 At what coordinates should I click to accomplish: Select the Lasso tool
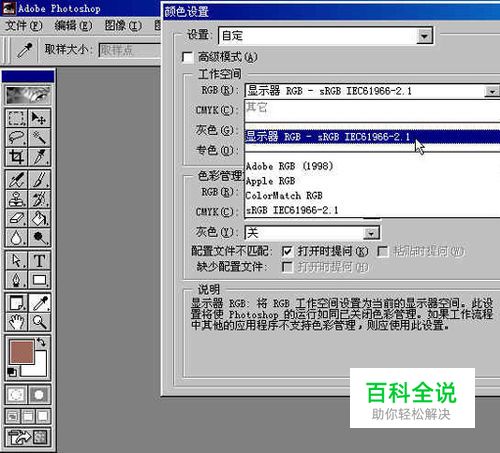click(x=16, y=137)
